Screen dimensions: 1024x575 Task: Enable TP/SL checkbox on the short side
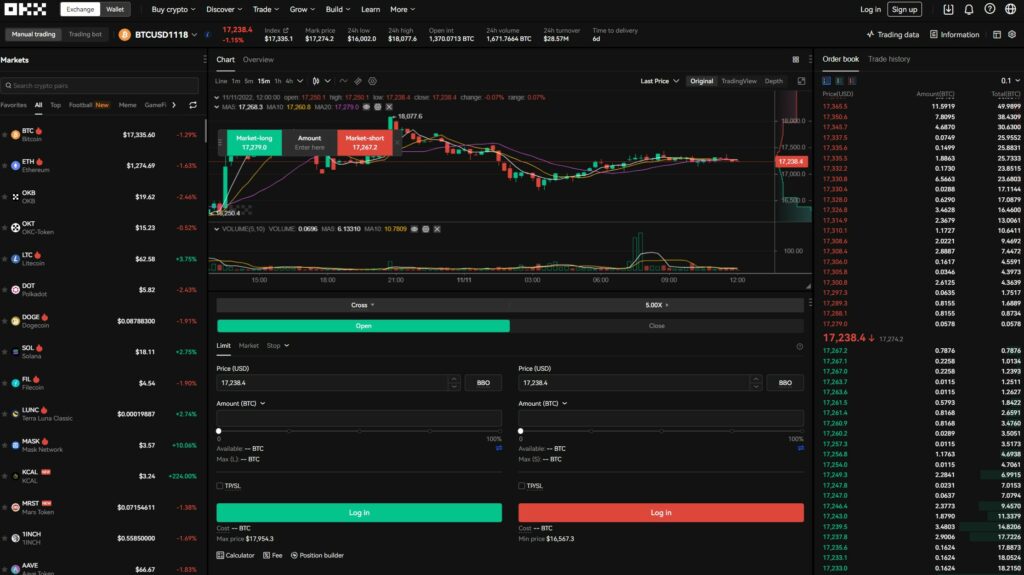point(522,486)
